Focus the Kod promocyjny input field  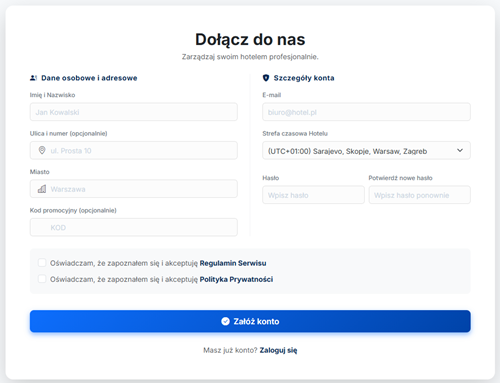134,227
